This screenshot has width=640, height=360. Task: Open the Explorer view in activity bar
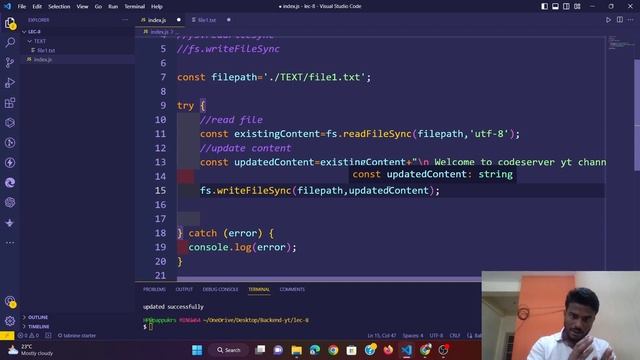10,23
